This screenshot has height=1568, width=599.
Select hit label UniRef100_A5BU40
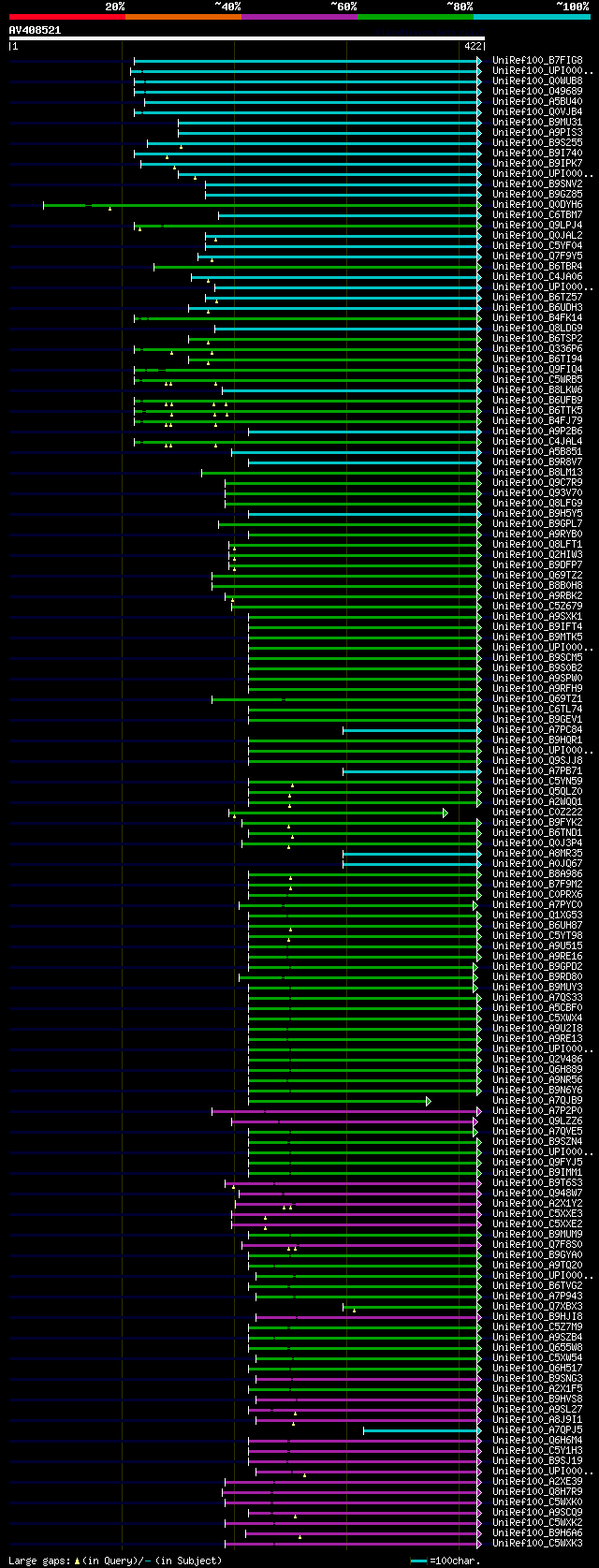coord(537,102)
